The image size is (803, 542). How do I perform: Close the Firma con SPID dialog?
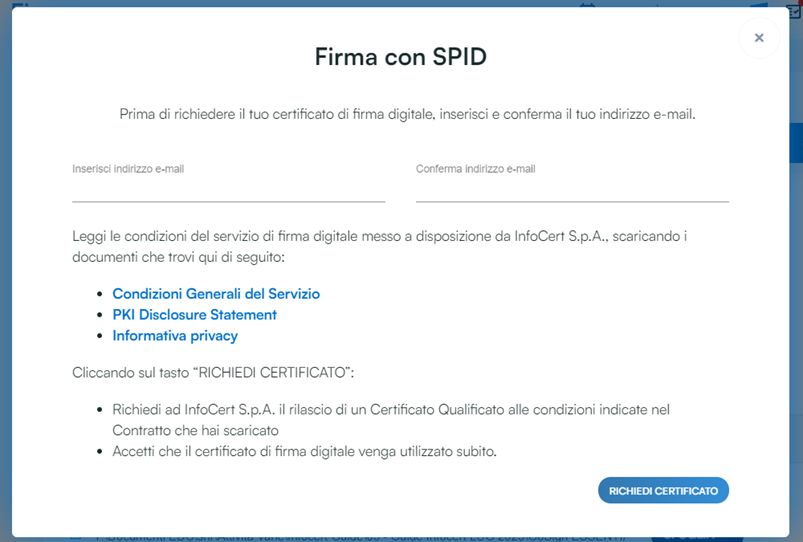pyautogui.click(x=759, y=38)
